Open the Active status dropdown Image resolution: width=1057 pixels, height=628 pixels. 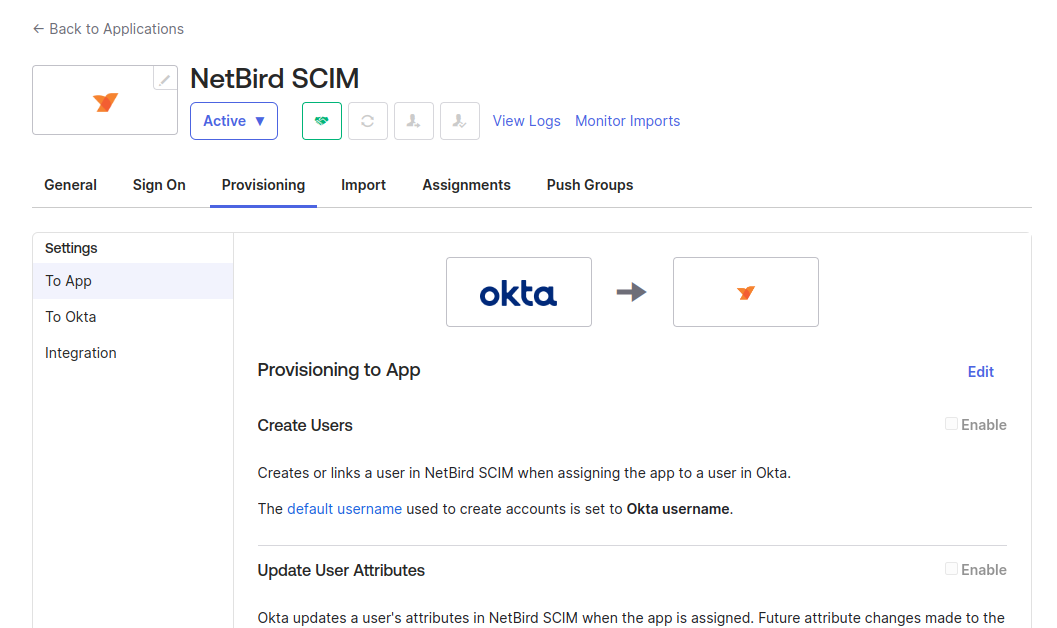[234, 121]
